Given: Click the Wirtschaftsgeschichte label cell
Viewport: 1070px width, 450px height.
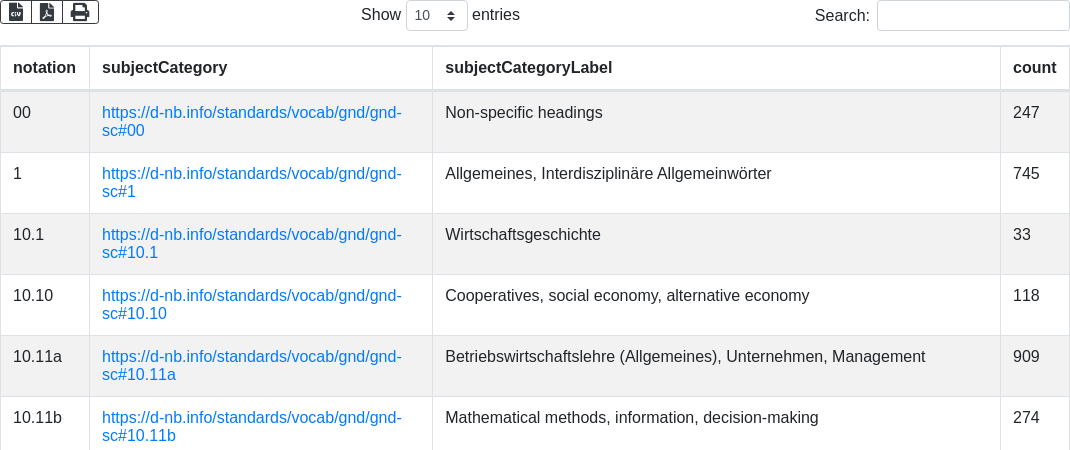Looking at the screenshot, I should pyautogui.click(x=522, y=235).
